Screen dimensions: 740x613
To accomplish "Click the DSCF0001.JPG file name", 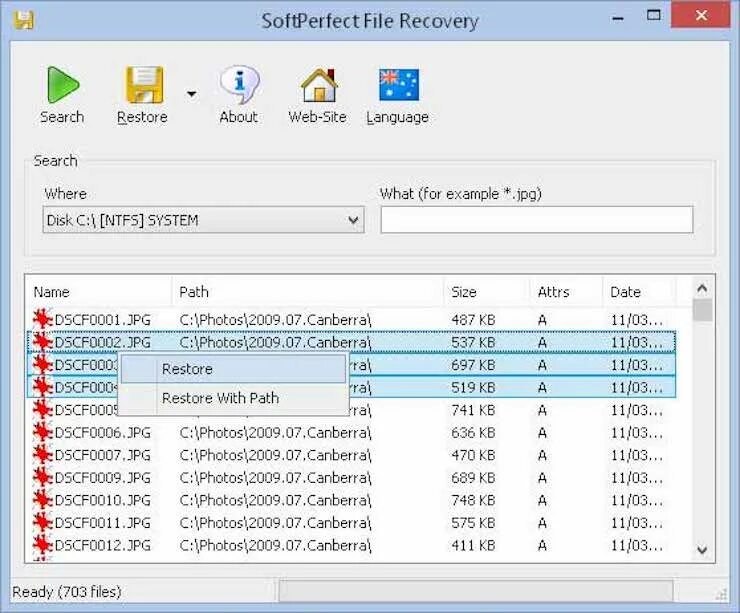I will coord(103,320).
